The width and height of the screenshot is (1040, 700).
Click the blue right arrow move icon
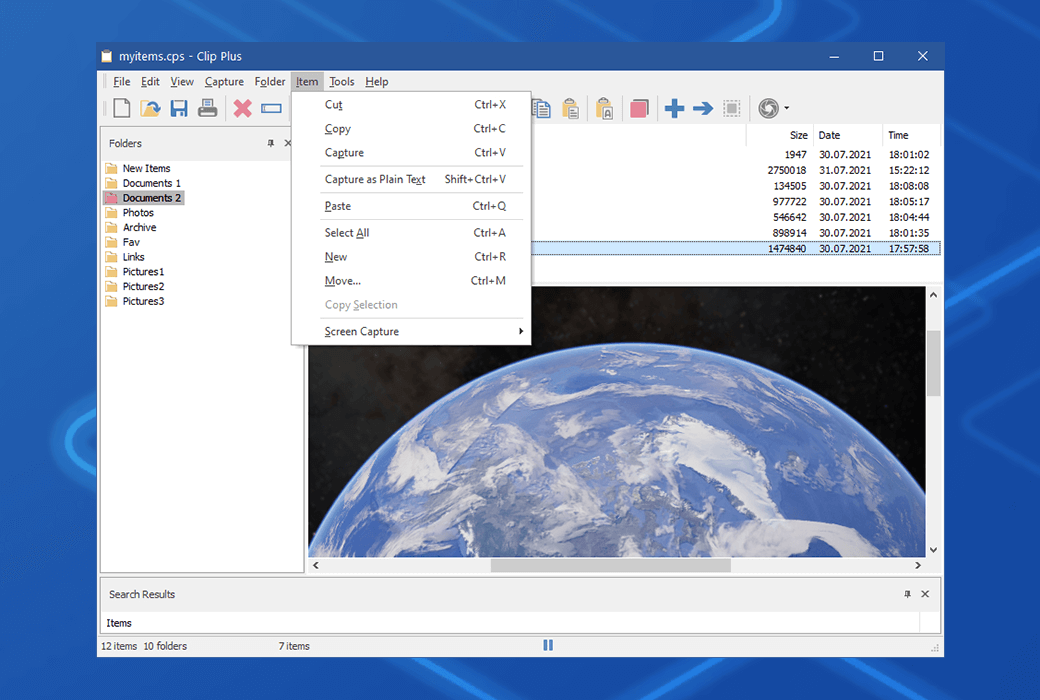(702, 108)
